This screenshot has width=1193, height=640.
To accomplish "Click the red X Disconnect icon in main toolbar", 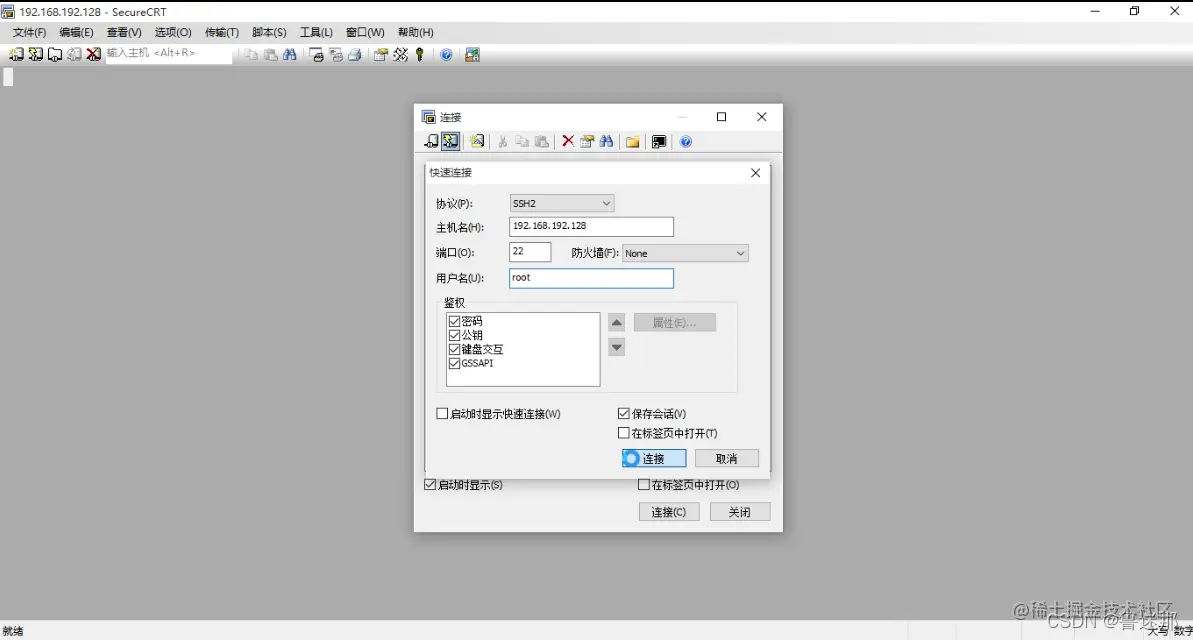I will [x=94, y=55].
